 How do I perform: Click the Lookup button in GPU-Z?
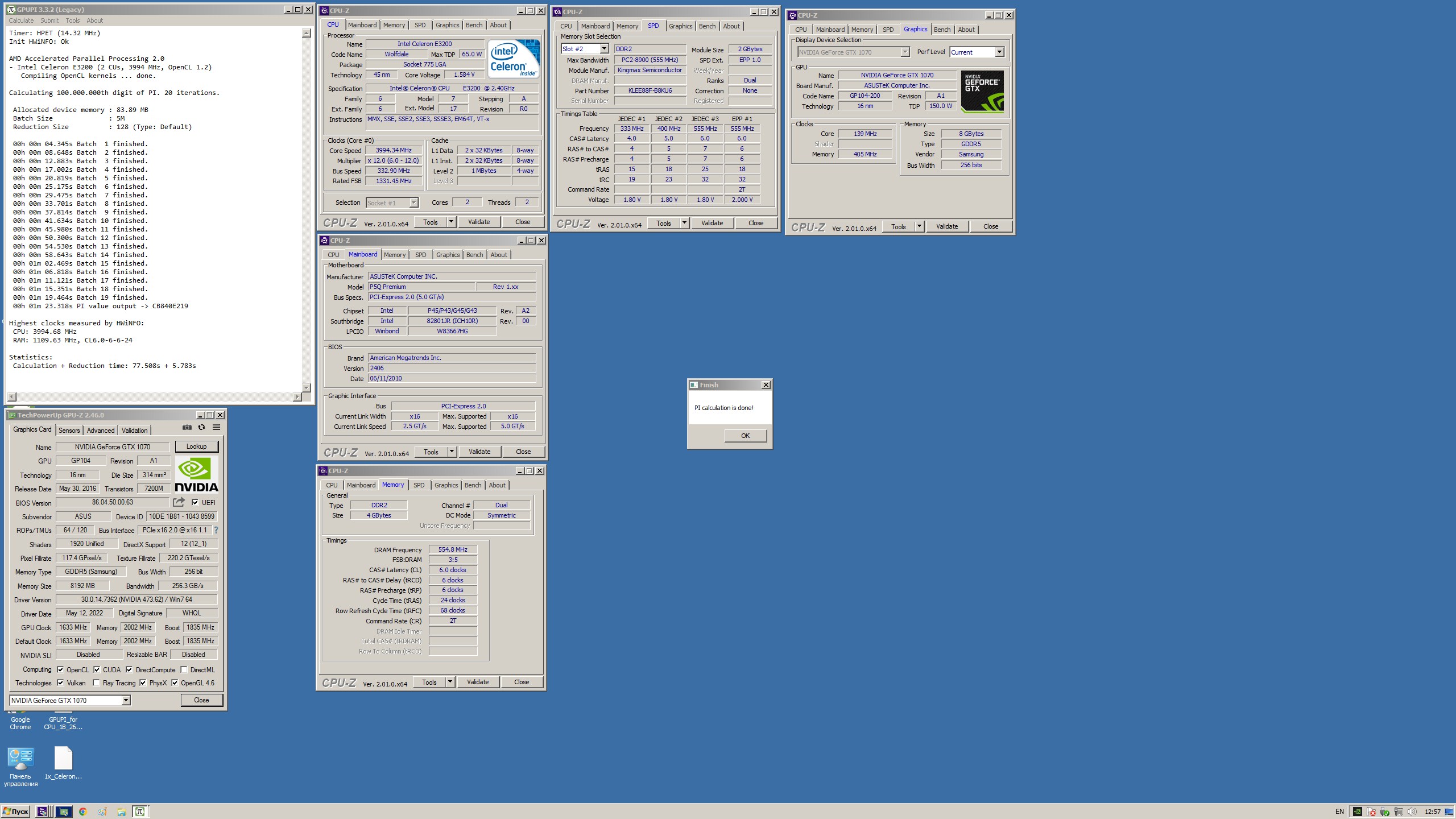(x=196, y=446)
